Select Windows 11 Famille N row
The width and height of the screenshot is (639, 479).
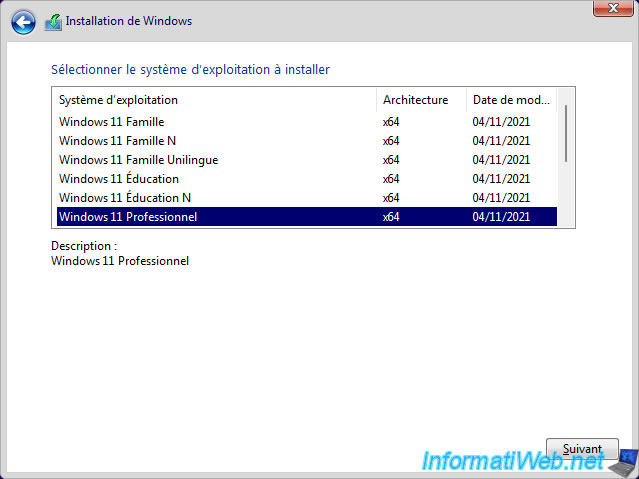point(306,141)
